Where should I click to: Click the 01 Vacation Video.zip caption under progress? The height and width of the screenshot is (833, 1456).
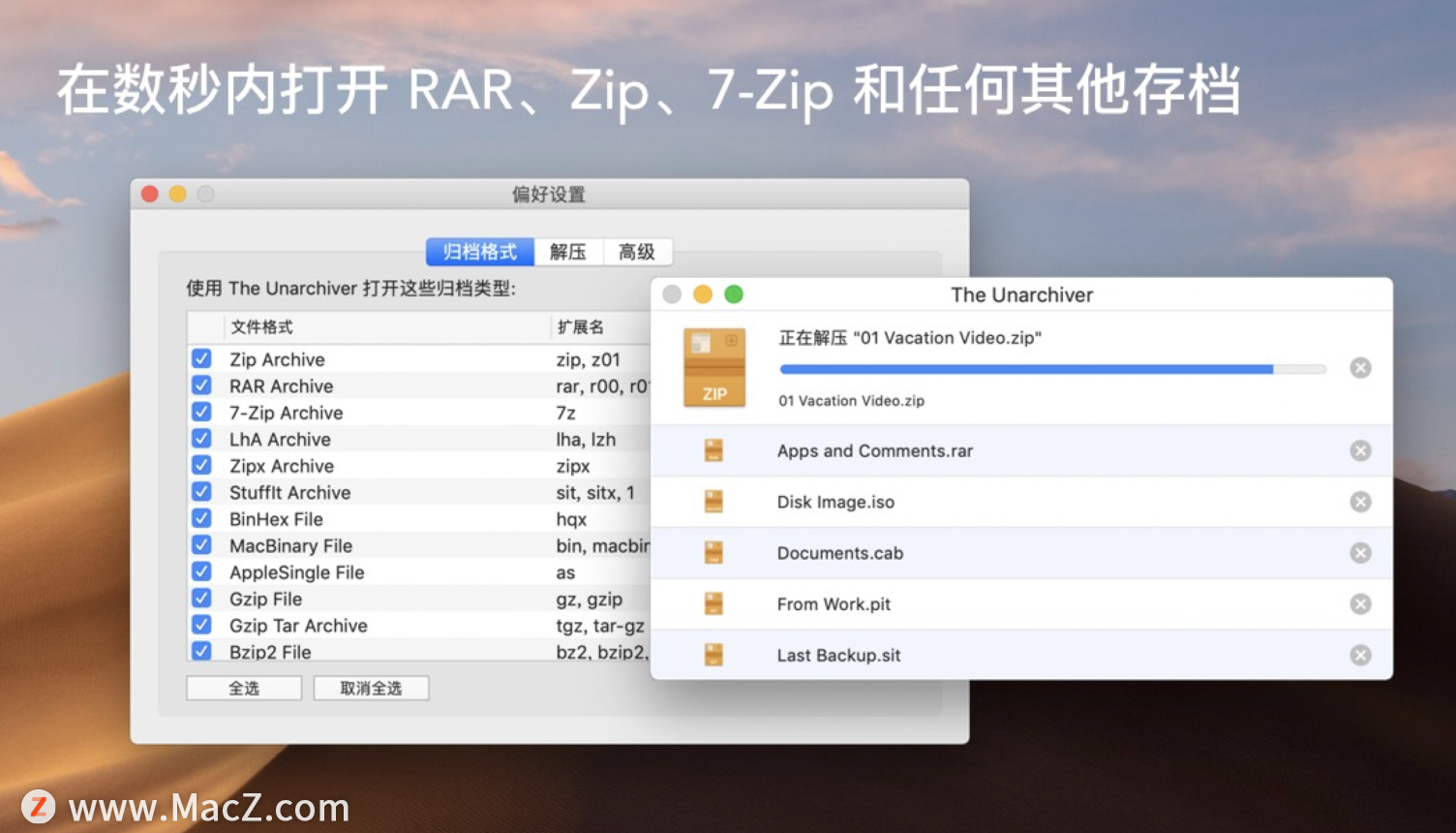[852, 401]
